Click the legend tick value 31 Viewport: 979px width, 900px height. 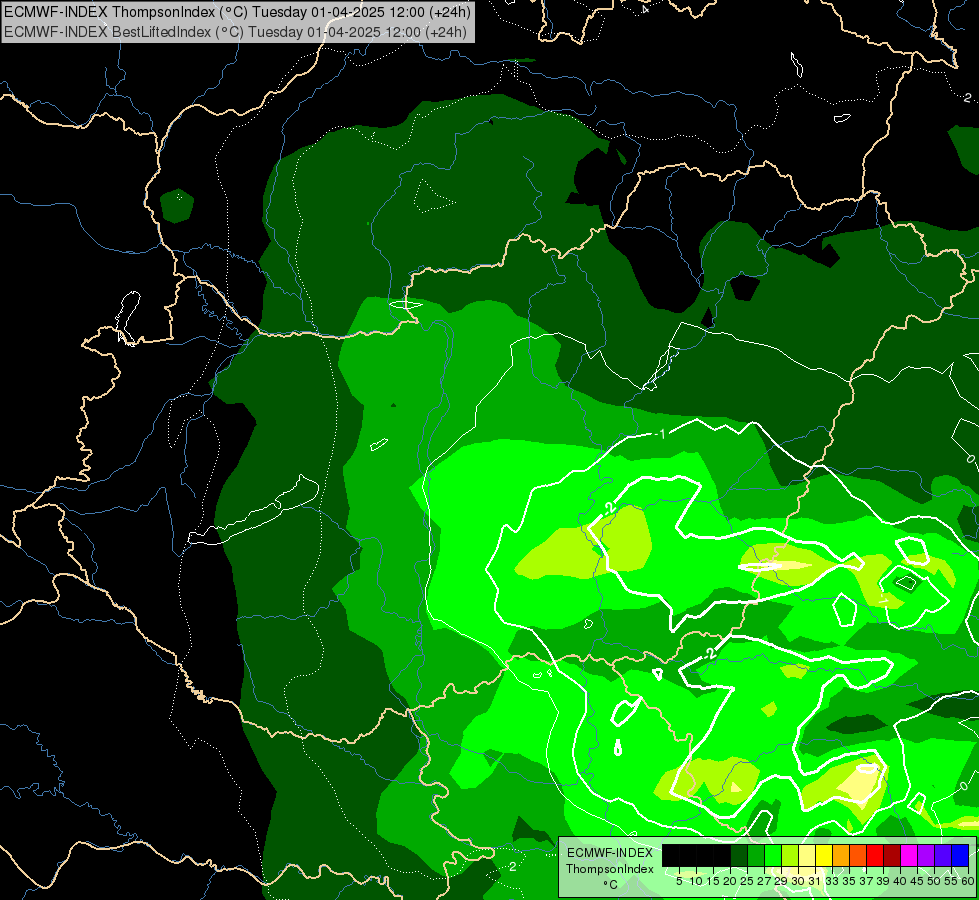815,881
